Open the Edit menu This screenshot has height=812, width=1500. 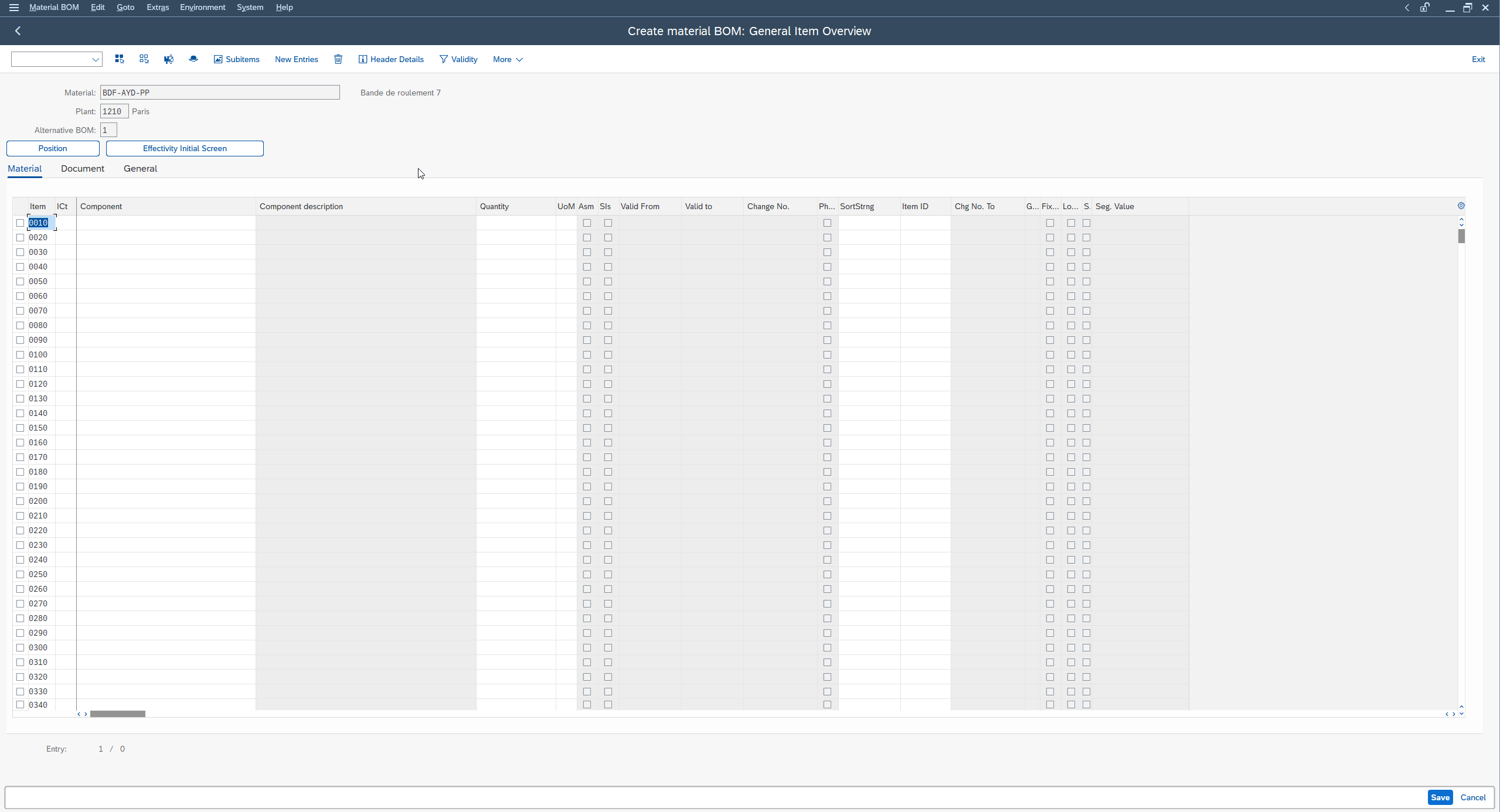click(x=98, y=8)
